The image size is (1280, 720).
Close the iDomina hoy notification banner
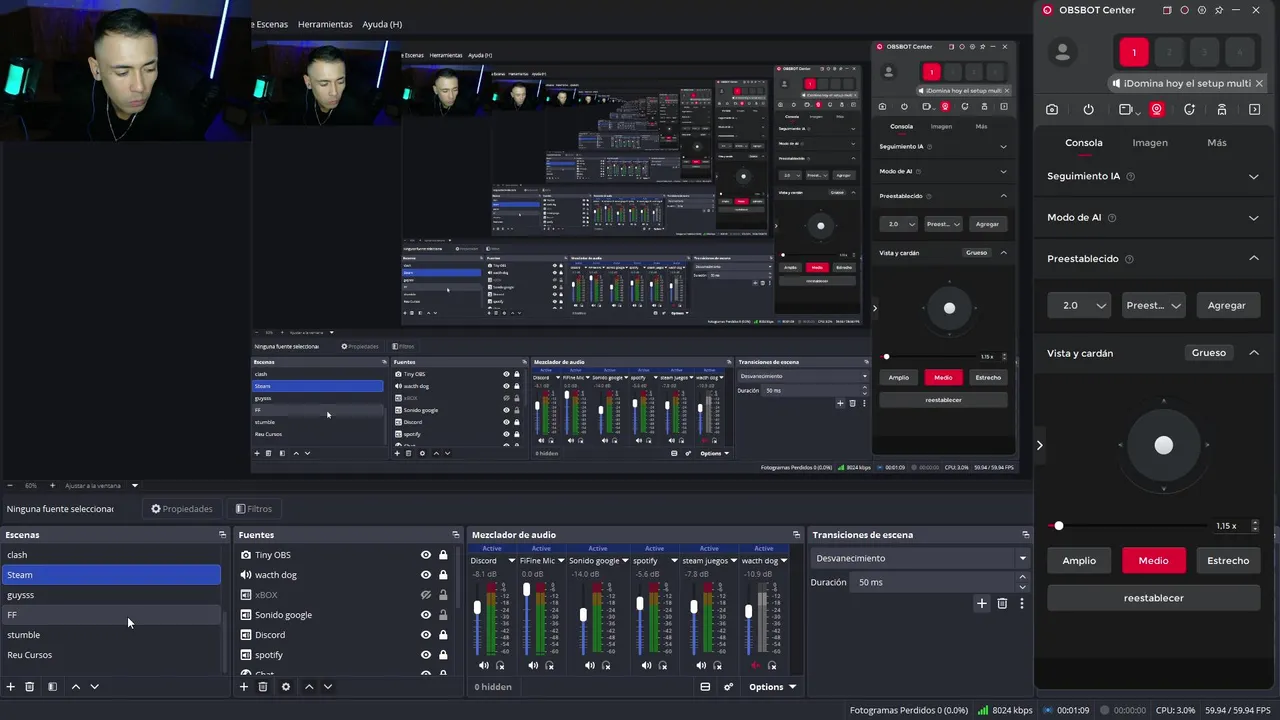pyautogui.click(x=1259, y=83)
